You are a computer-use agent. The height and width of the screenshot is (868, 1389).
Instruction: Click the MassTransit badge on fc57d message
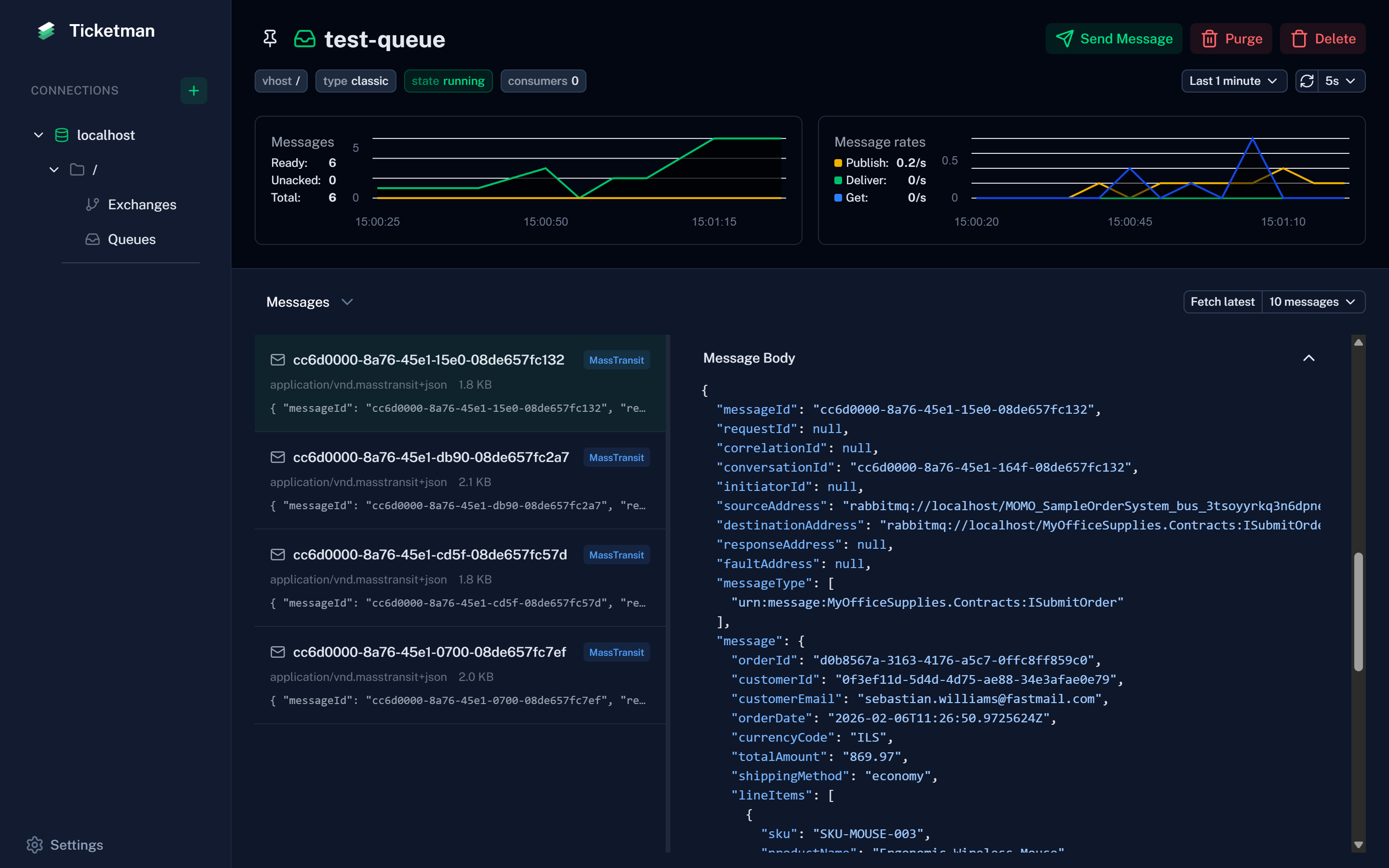coord(616,555)
